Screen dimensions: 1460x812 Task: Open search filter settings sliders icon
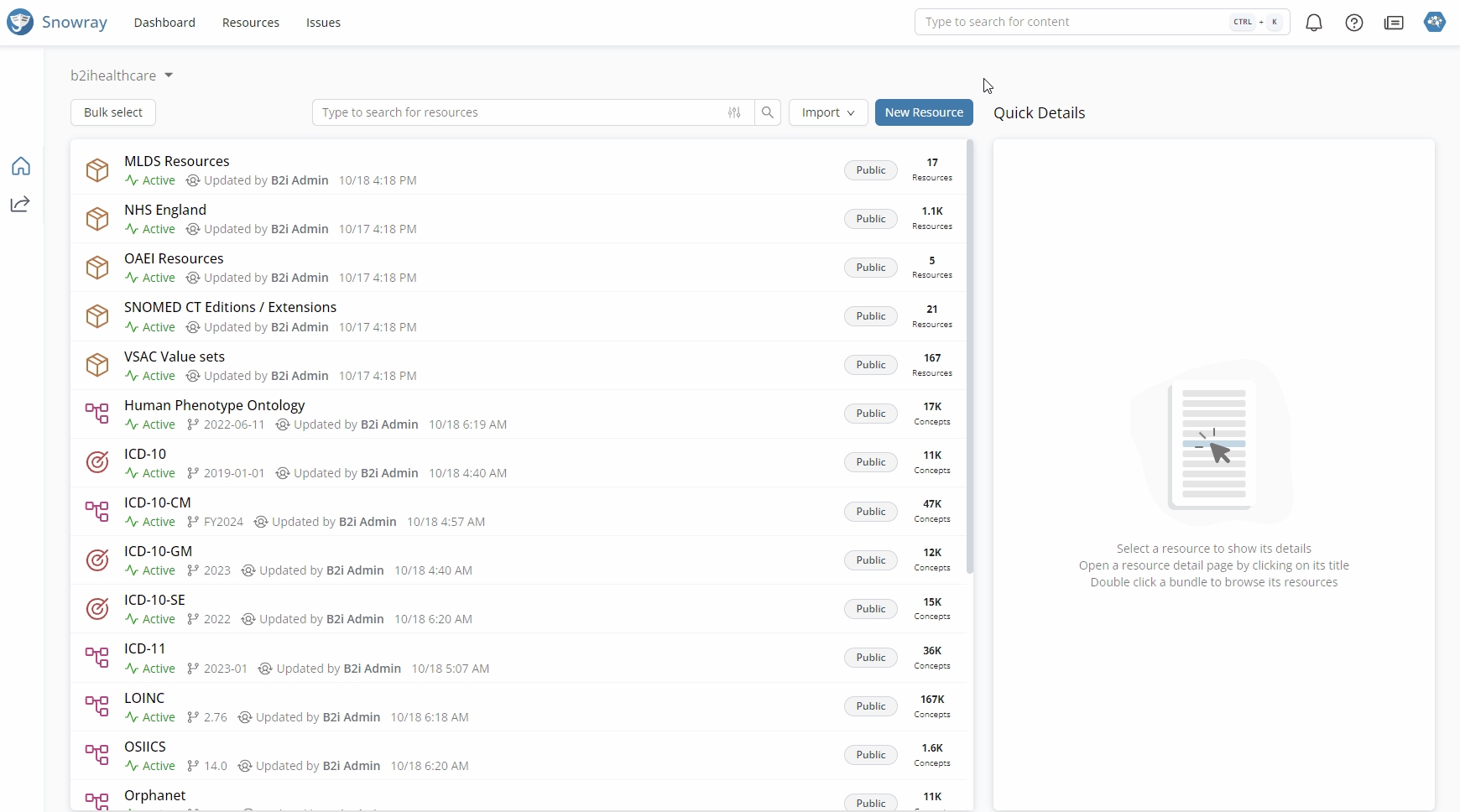(x=734, y=112)
